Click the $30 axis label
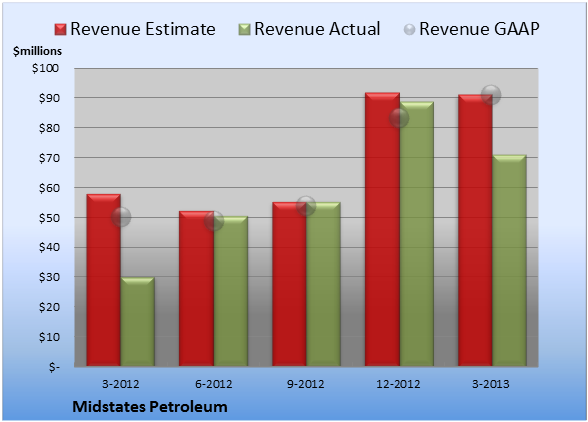588x422 pixels. pos(49,277)
